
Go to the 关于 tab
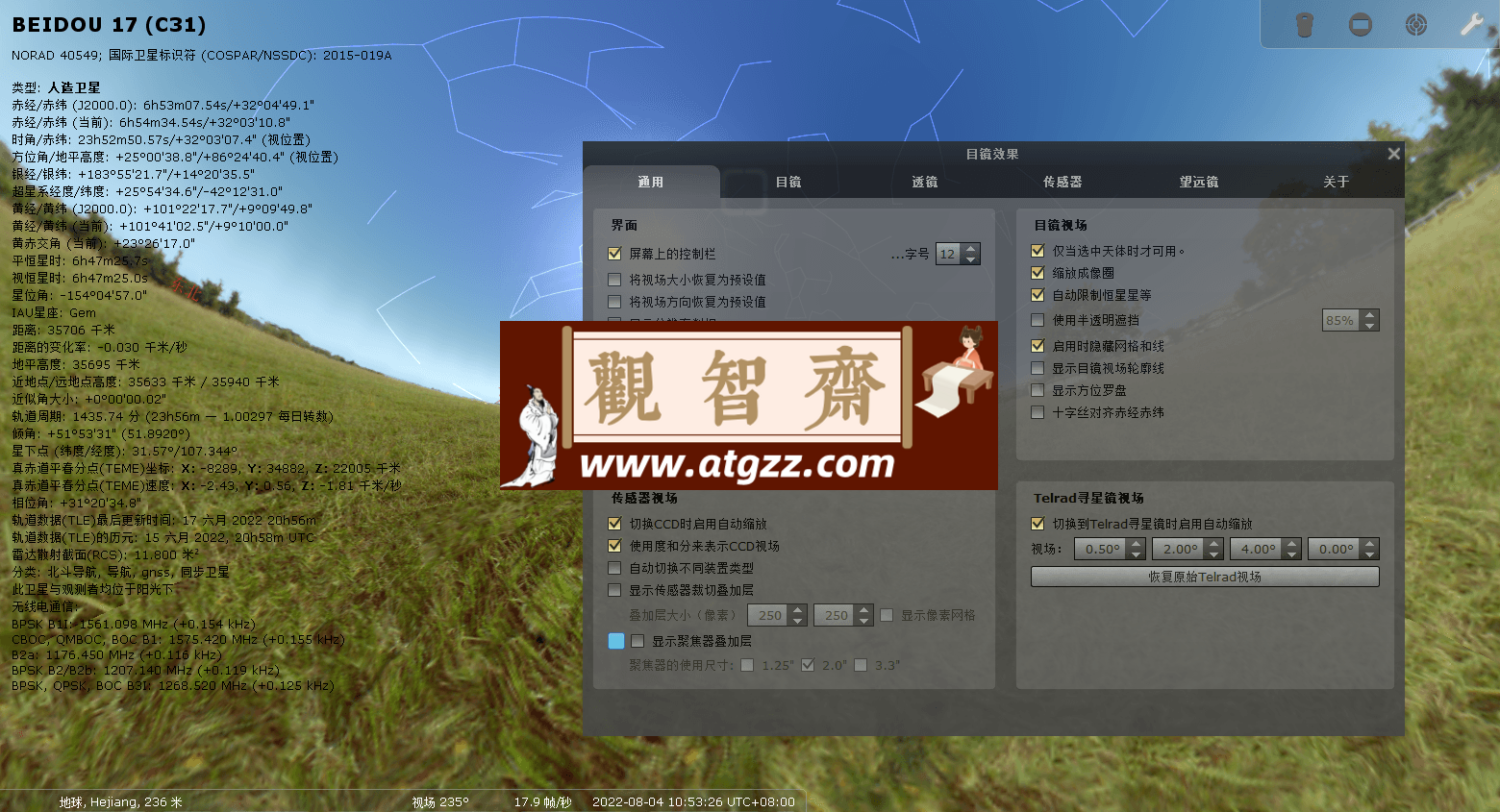[1336, 182]
